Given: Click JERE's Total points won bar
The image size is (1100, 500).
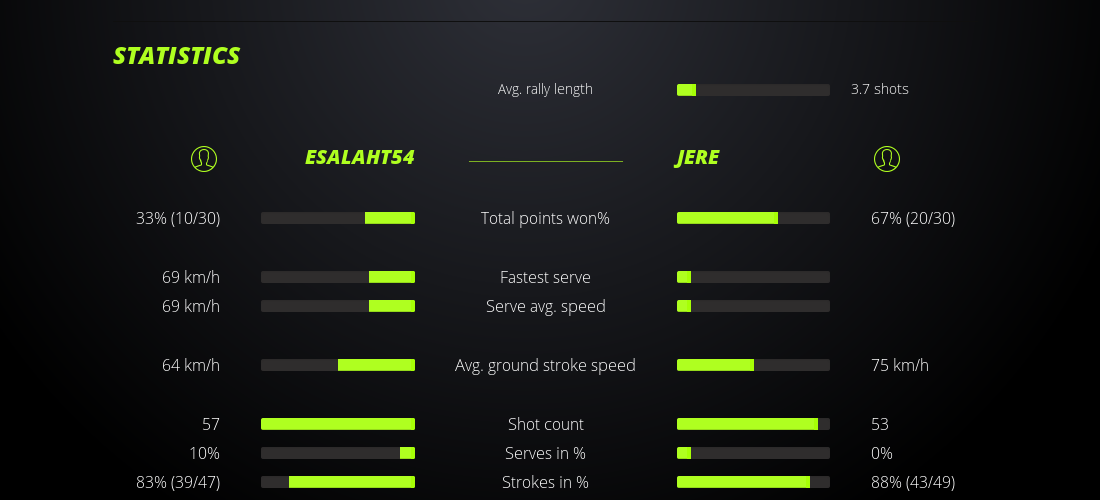Looking at the screenshot, I should (x=753, y=218).
